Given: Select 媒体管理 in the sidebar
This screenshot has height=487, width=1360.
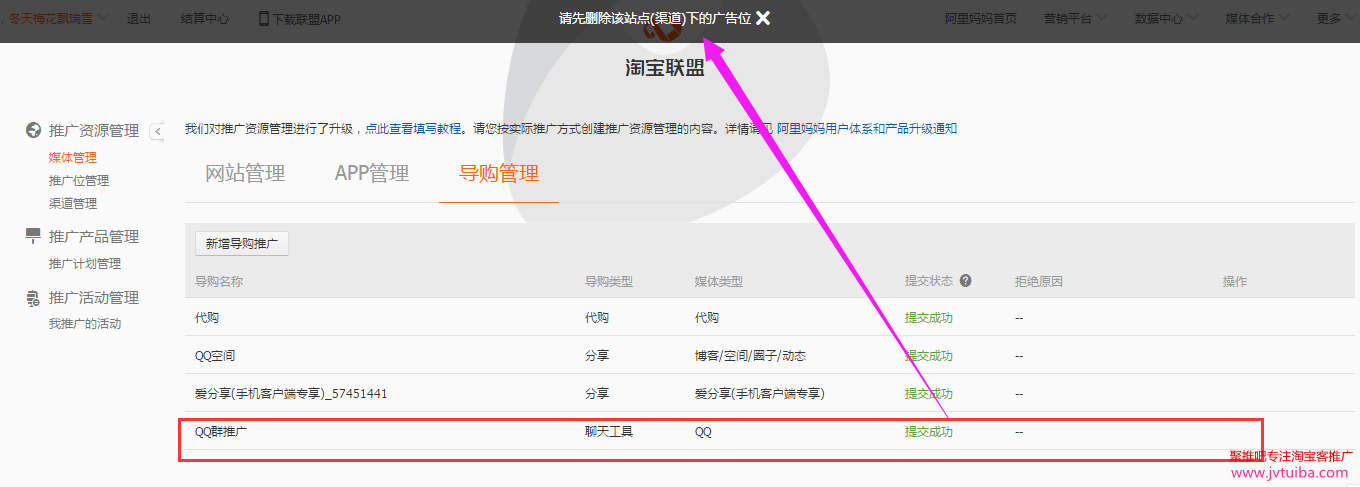Looking at the screenshot, I should tap(73, 158).
